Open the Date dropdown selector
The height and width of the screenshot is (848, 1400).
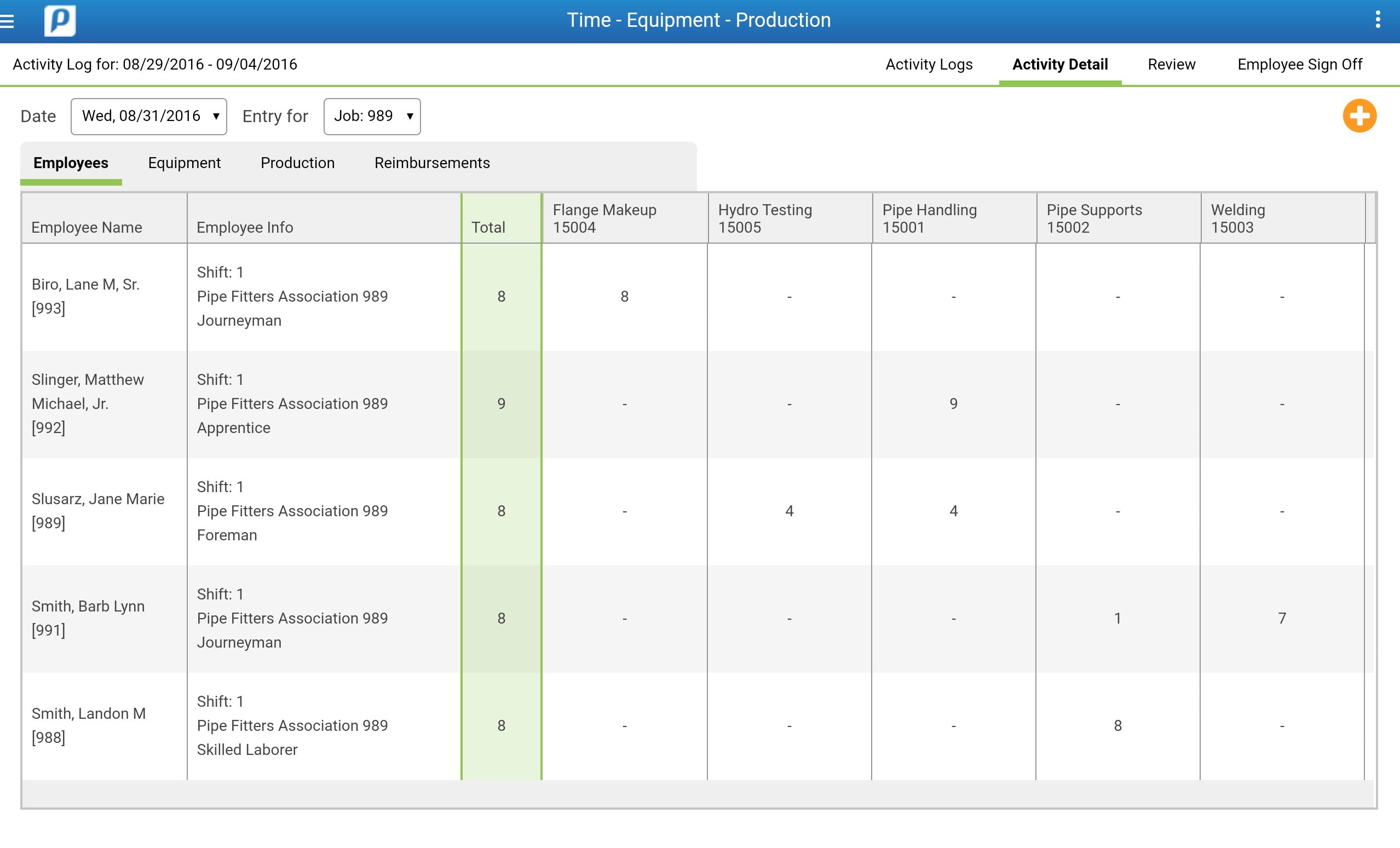(149, 117)
